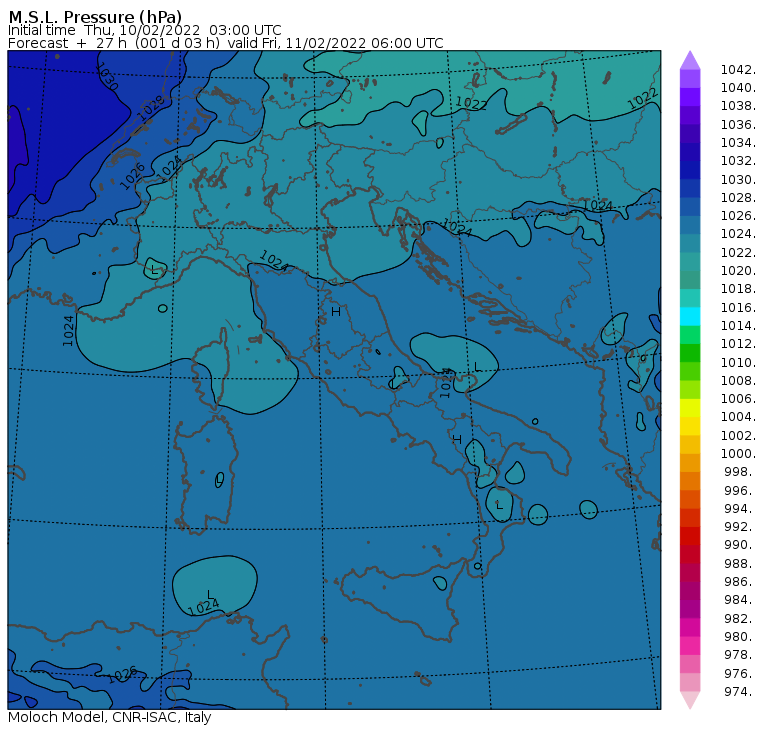
Task: Click the legend value 996.
Action: point(740,491)
